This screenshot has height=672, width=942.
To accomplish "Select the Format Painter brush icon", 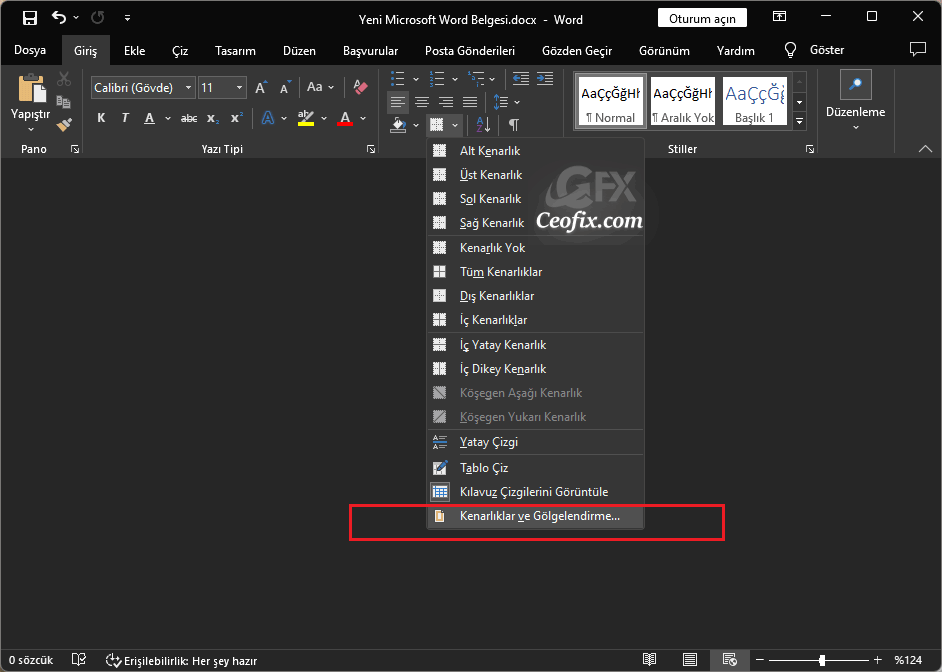I will (64, 125).
